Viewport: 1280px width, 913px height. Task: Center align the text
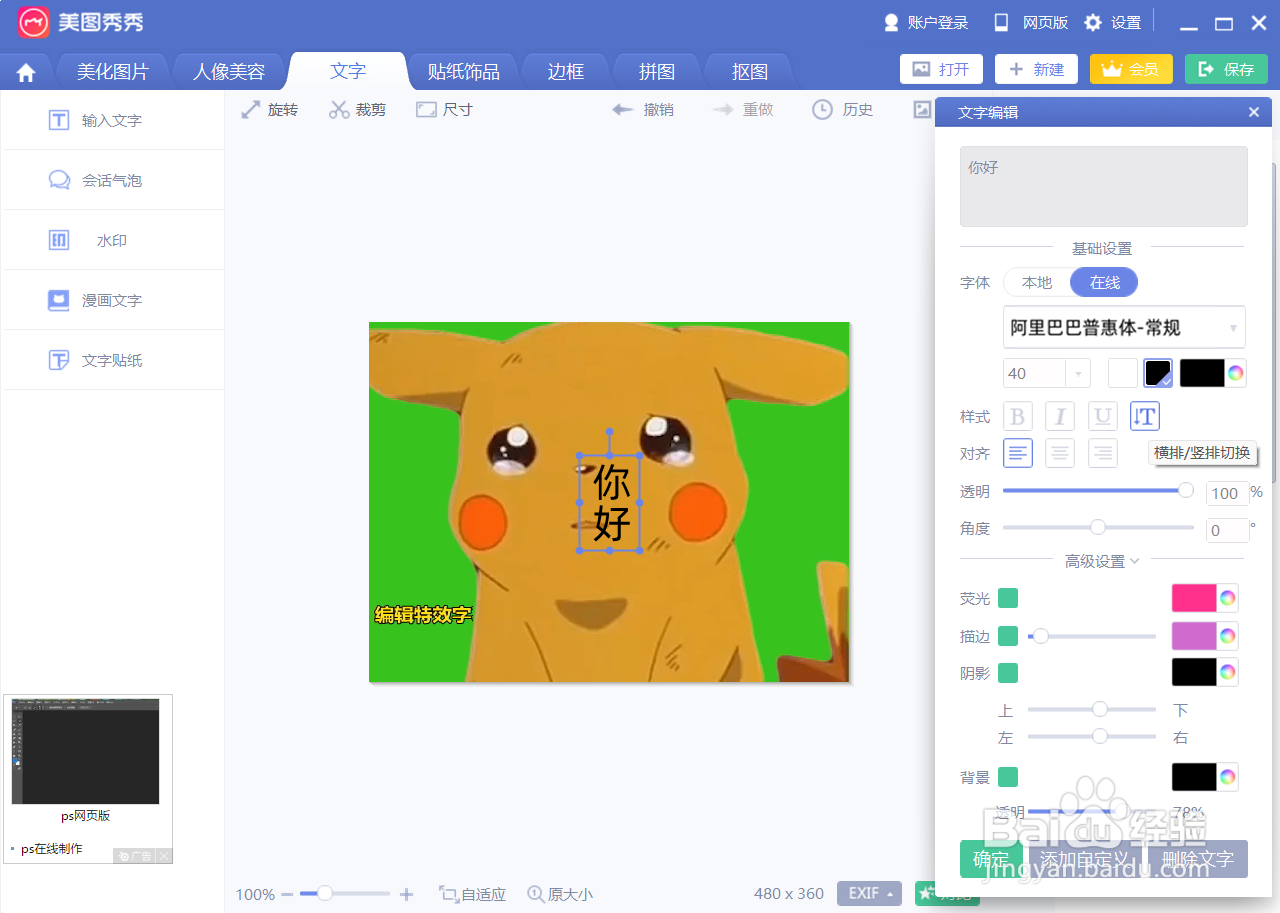pyautogui.click(x=1060, y=453)
